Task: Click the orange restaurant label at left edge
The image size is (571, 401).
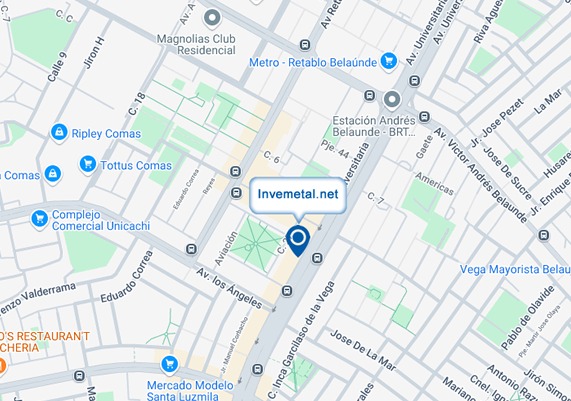Action: click(x=44, y=342)
